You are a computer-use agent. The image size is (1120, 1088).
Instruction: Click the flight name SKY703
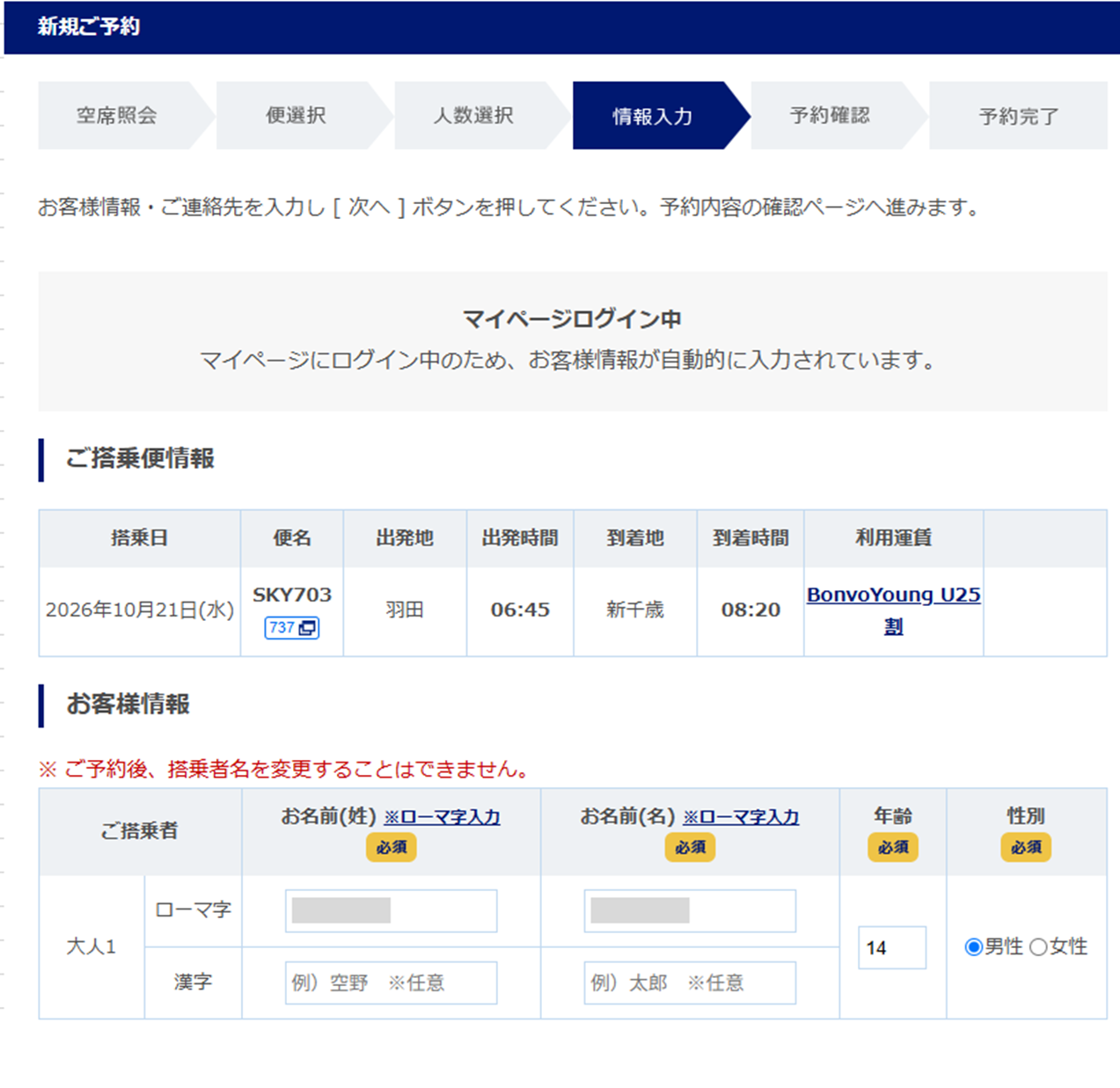click(x=292, y=595)
